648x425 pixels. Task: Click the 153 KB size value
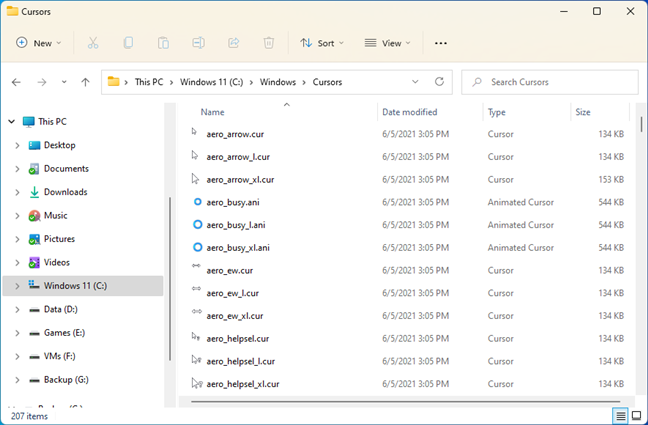[611, 180]
